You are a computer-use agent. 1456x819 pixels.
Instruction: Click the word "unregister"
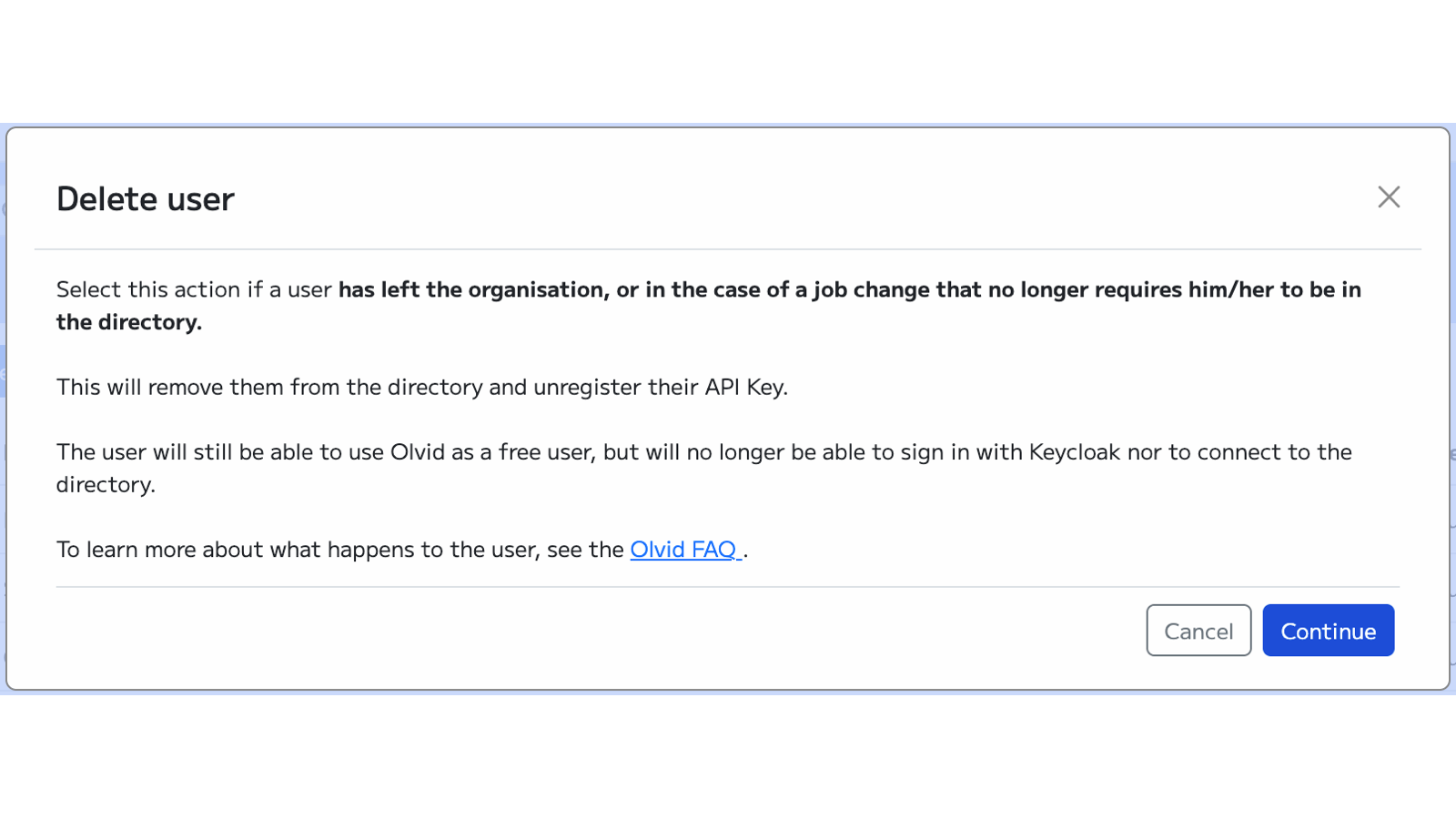[587, 388]
